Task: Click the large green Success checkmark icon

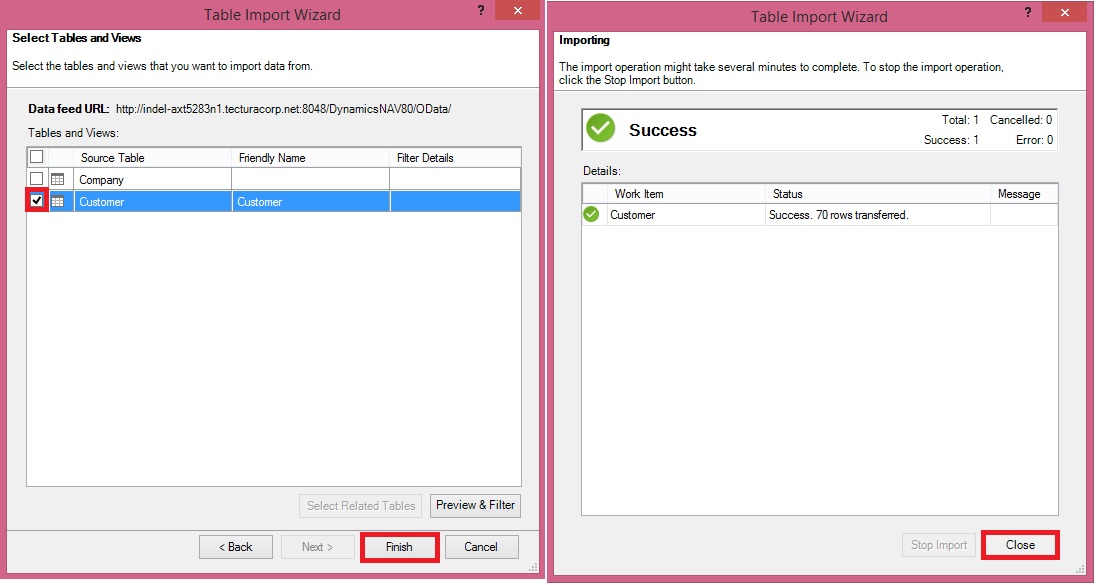Action: 600,129
